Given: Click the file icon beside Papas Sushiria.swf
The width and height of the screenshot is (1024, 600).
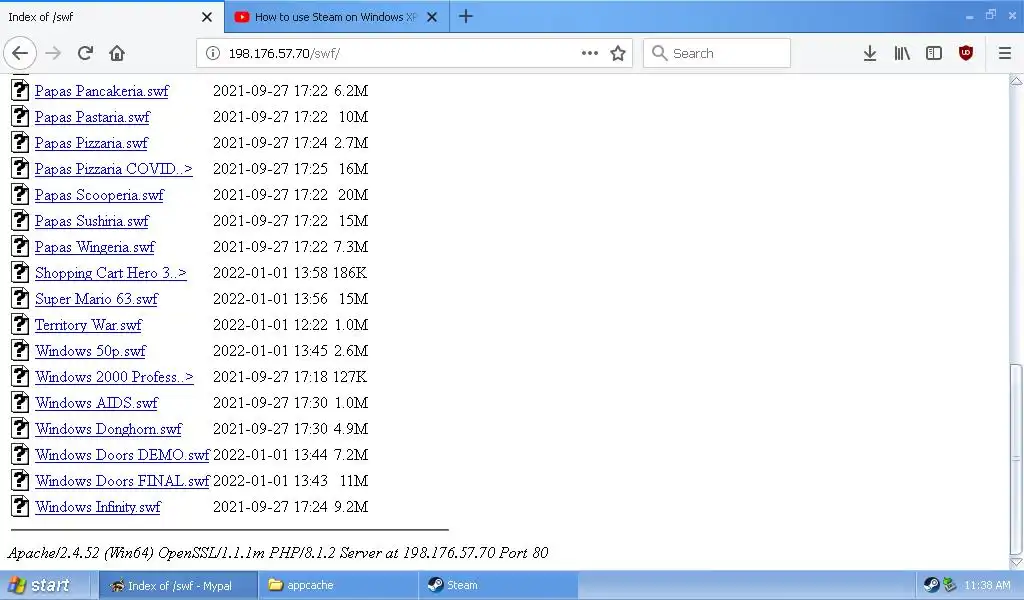Looking at the screenshot, I should point(20,220).
